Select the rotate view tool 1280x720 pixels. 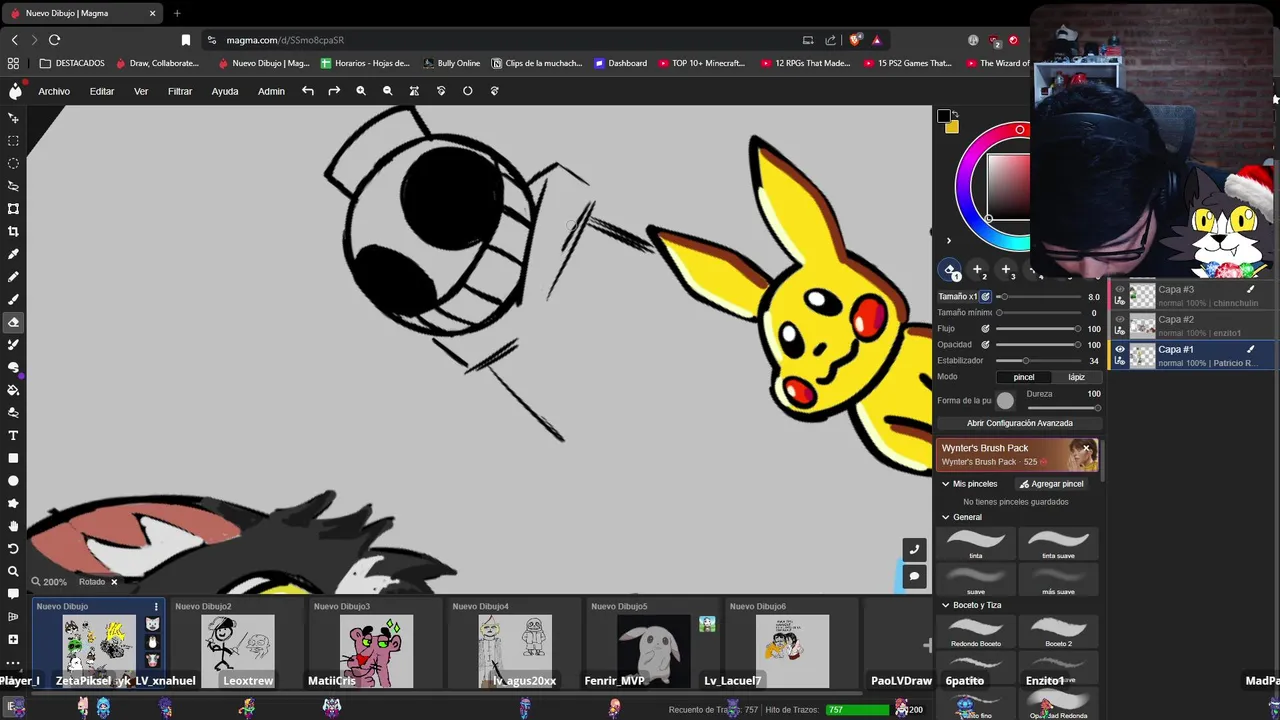click(13, 549)
